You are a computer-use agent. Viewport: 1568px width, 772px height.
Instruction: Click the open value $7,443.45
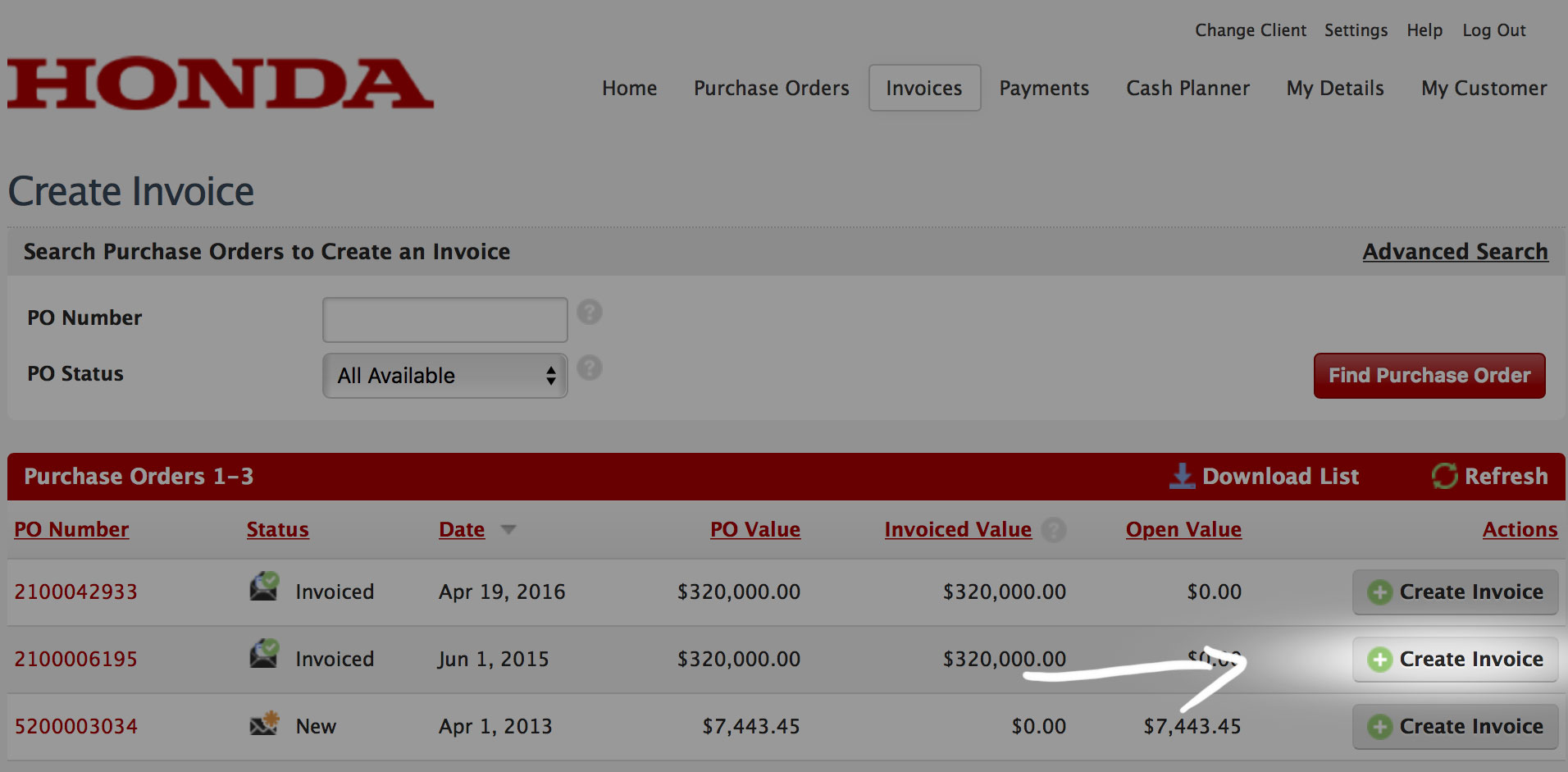[1192, 726]
